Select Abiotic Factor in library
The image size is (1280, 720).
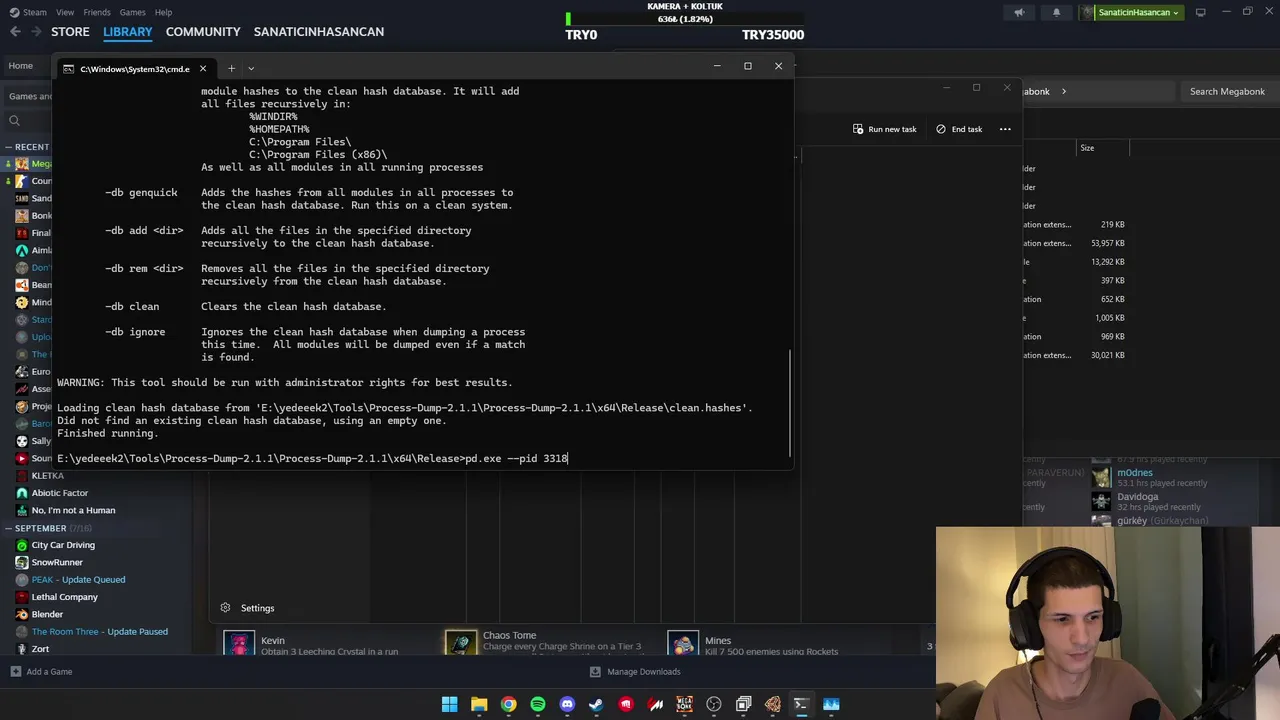[60, 493]
